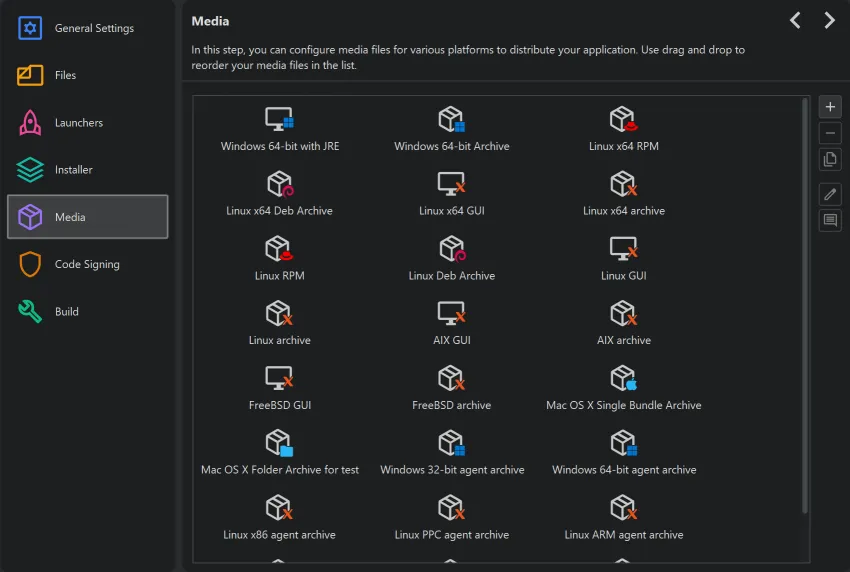Select AIX archive media icon
The height and width of the screenshot is (572, 850).
pos(623,313)
